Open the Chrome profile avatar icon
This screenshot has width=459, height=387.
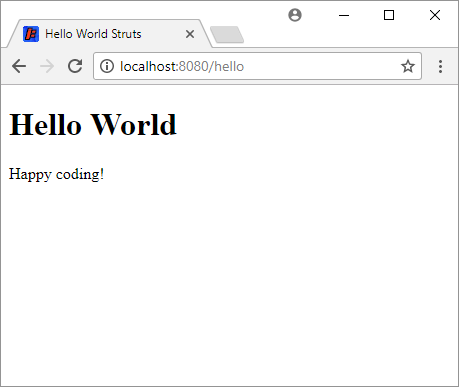coord(295,15)
